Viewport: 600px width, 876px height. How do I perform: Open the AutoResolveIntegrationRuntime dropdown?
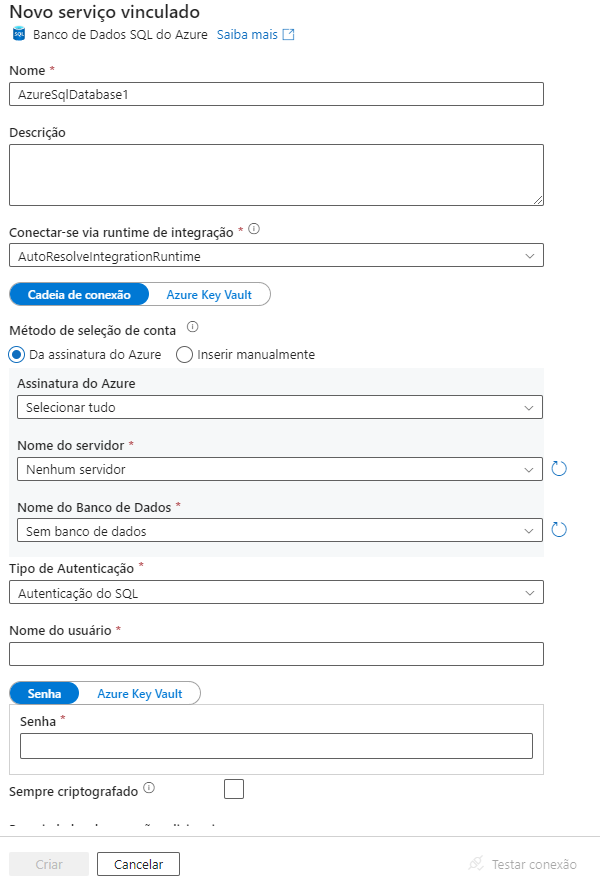coord(276,256)
